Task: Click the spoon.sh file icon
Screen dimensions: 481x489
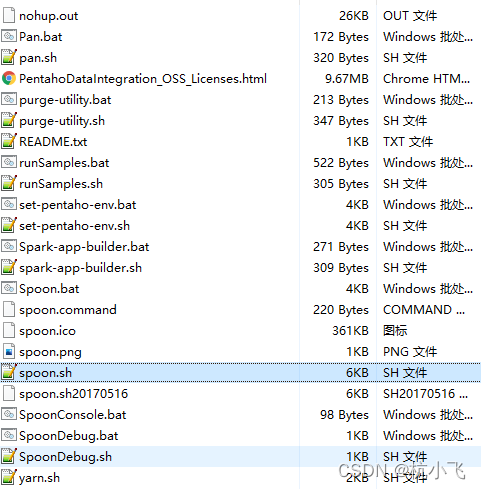Action: [9, 372]
